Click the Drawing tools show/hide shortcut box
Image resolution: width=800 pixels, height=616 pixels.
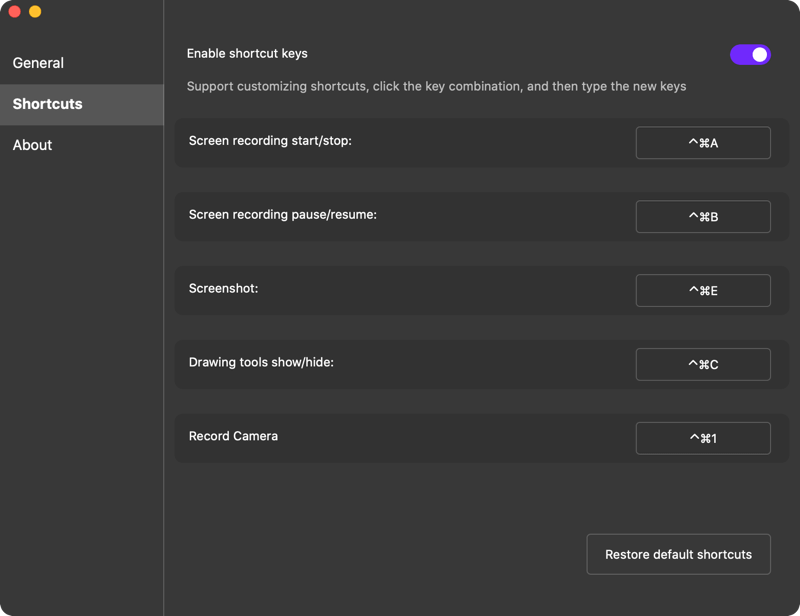(703, 364)
